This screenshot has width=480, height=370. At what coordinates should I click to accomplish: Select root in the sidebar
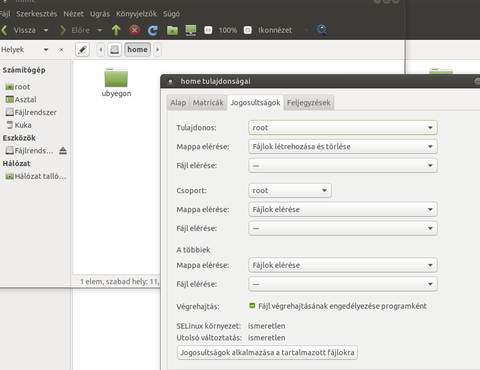point(18,87)
